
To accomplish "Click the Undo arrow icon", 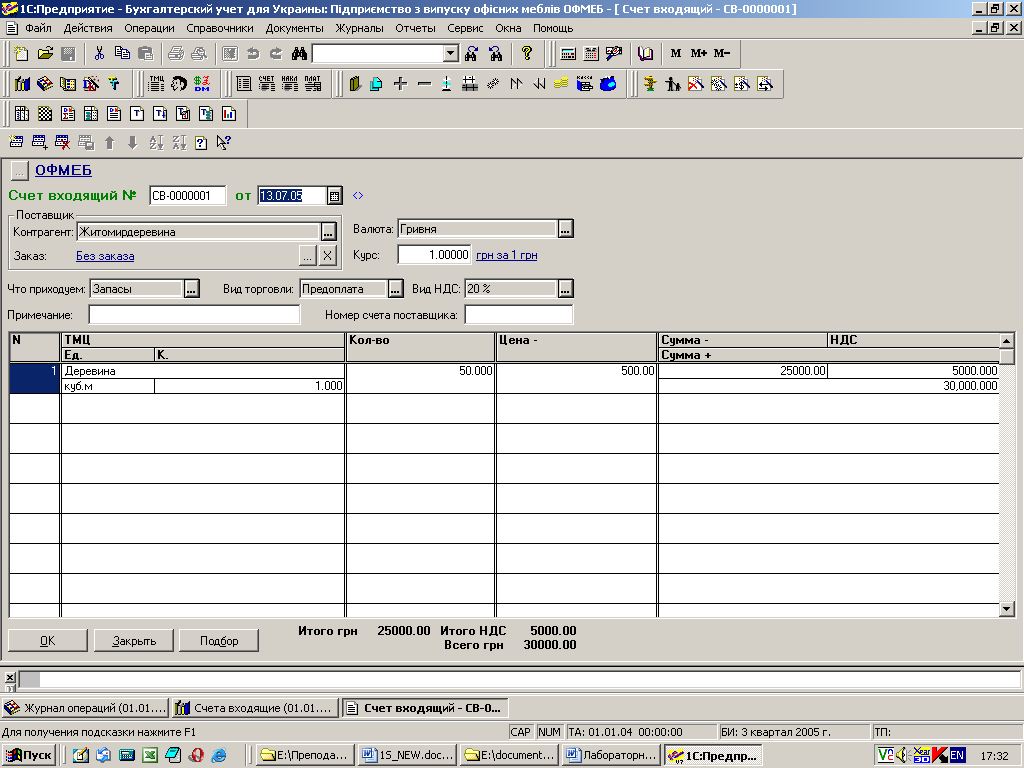I will tap(253, 54).
